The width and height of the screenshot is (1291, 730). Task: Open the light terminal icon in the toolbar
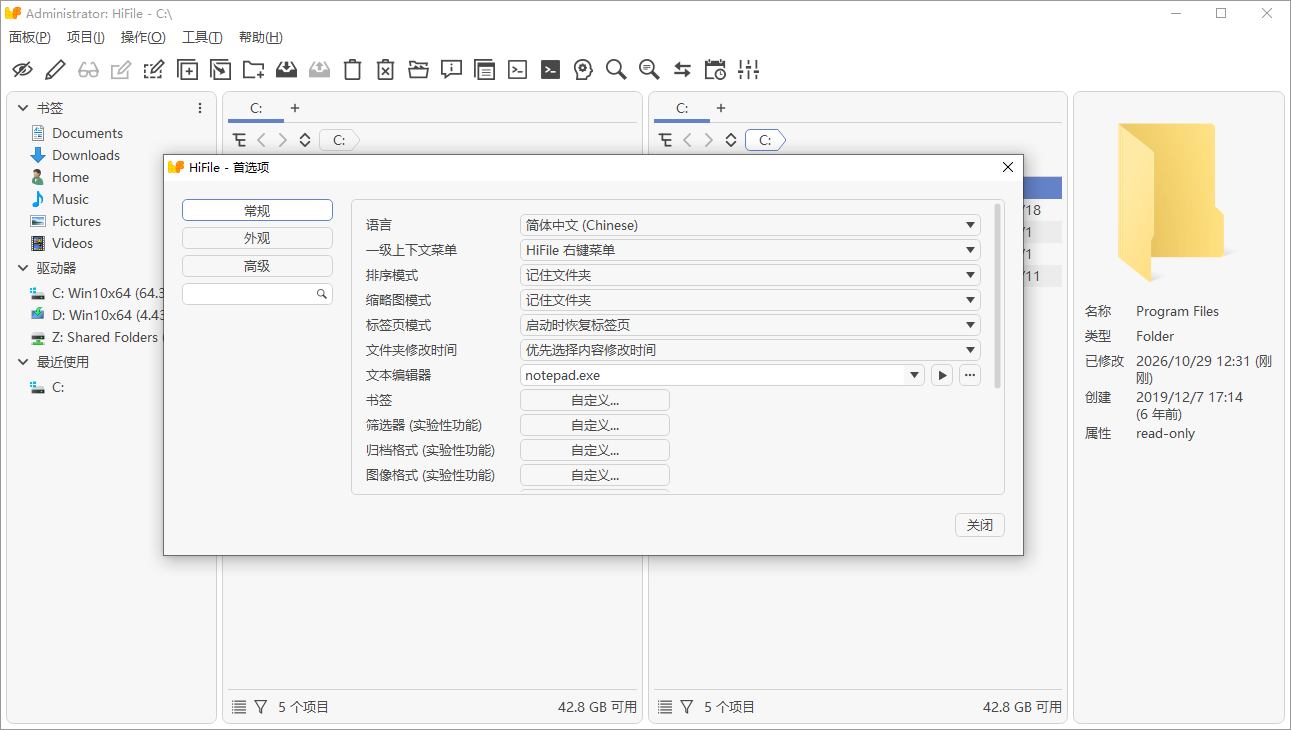pos(517,69)
